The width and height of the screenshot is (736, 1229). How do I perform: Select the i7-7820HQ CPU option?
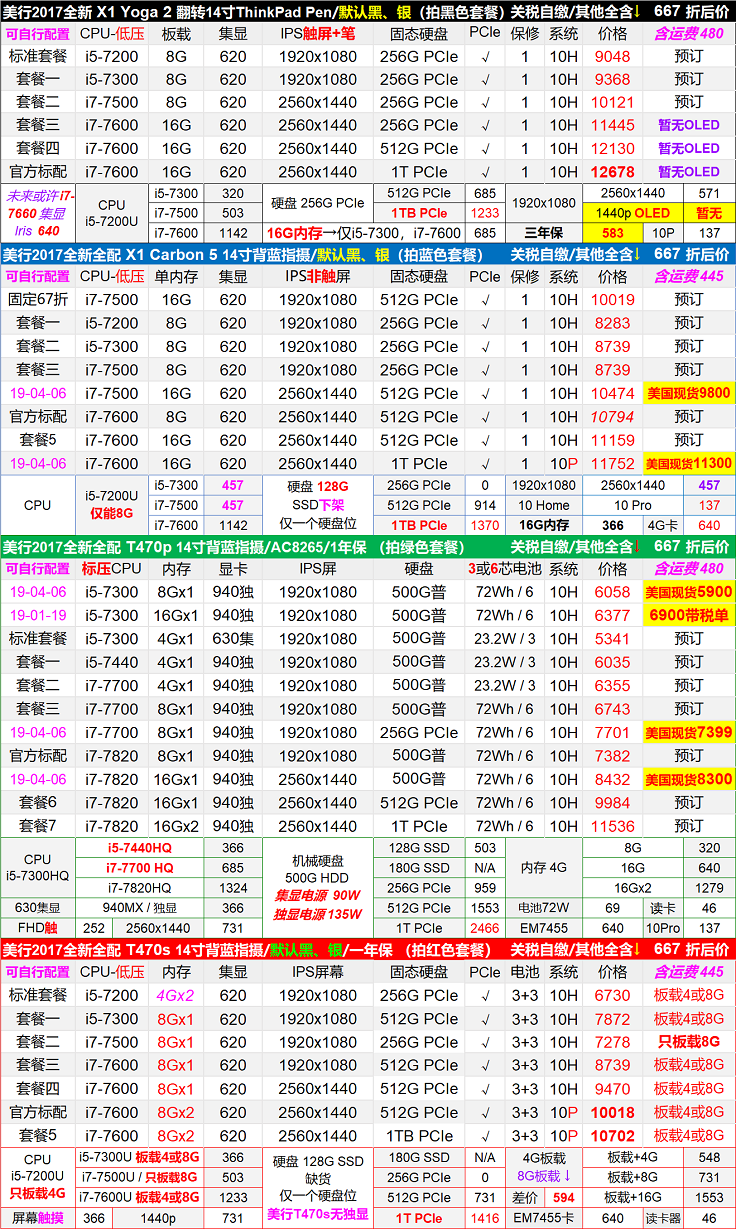click(140, 888)
